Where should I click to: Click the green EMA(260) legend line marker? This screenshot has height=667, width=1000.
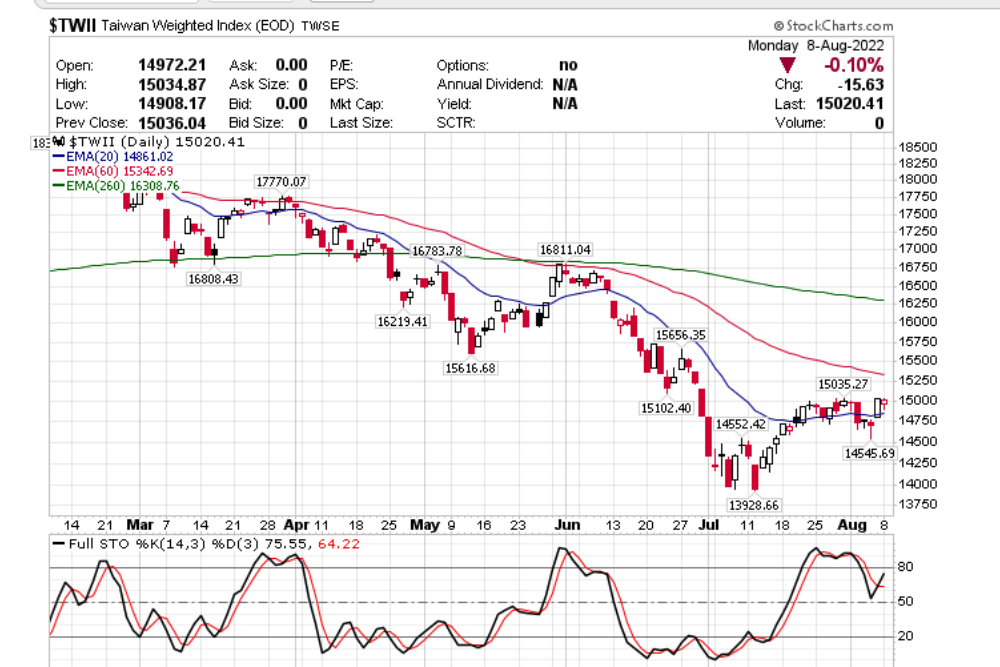(x=59, y=186)
